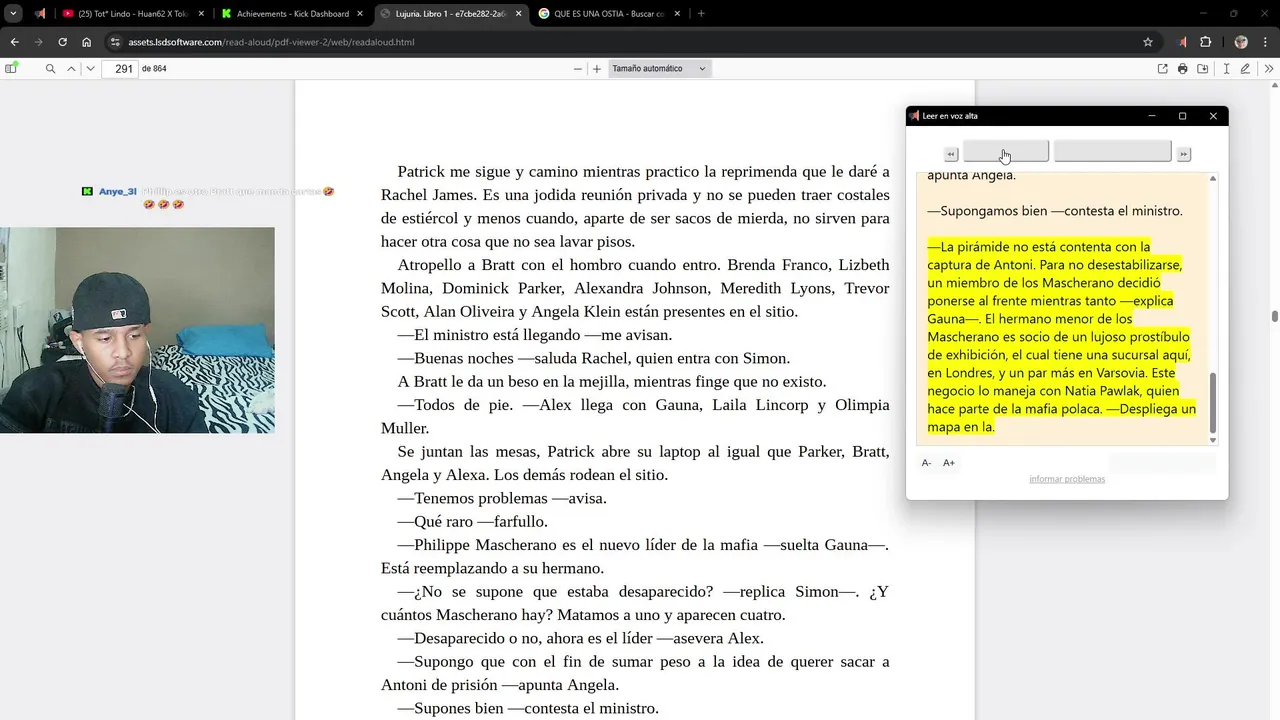Viewport: 1280px width, 720px height.
Task: Reload the current page
Action: tap(62, 42)
